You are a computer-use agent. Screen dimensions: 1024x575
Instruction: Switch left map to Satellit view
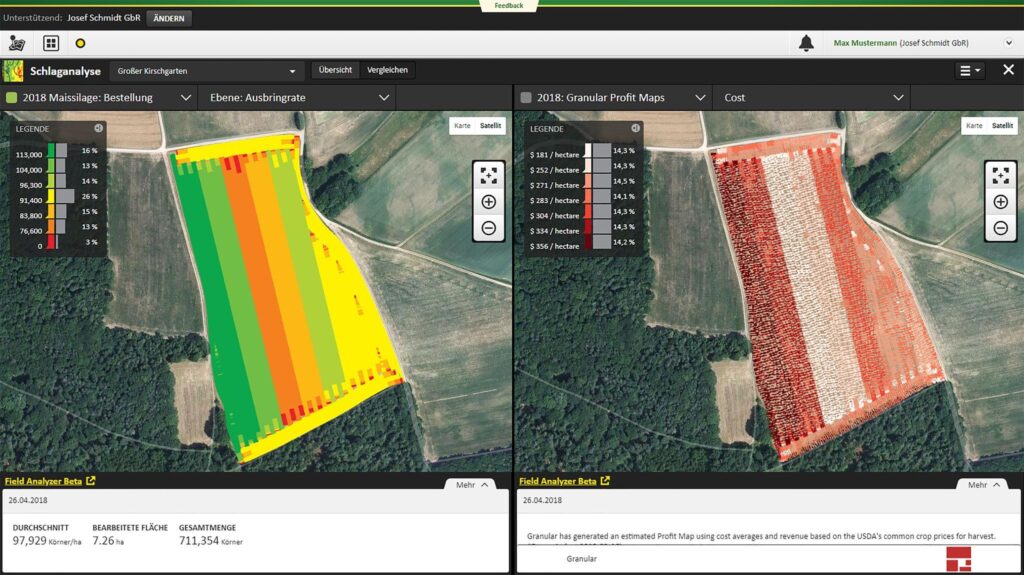490,125
